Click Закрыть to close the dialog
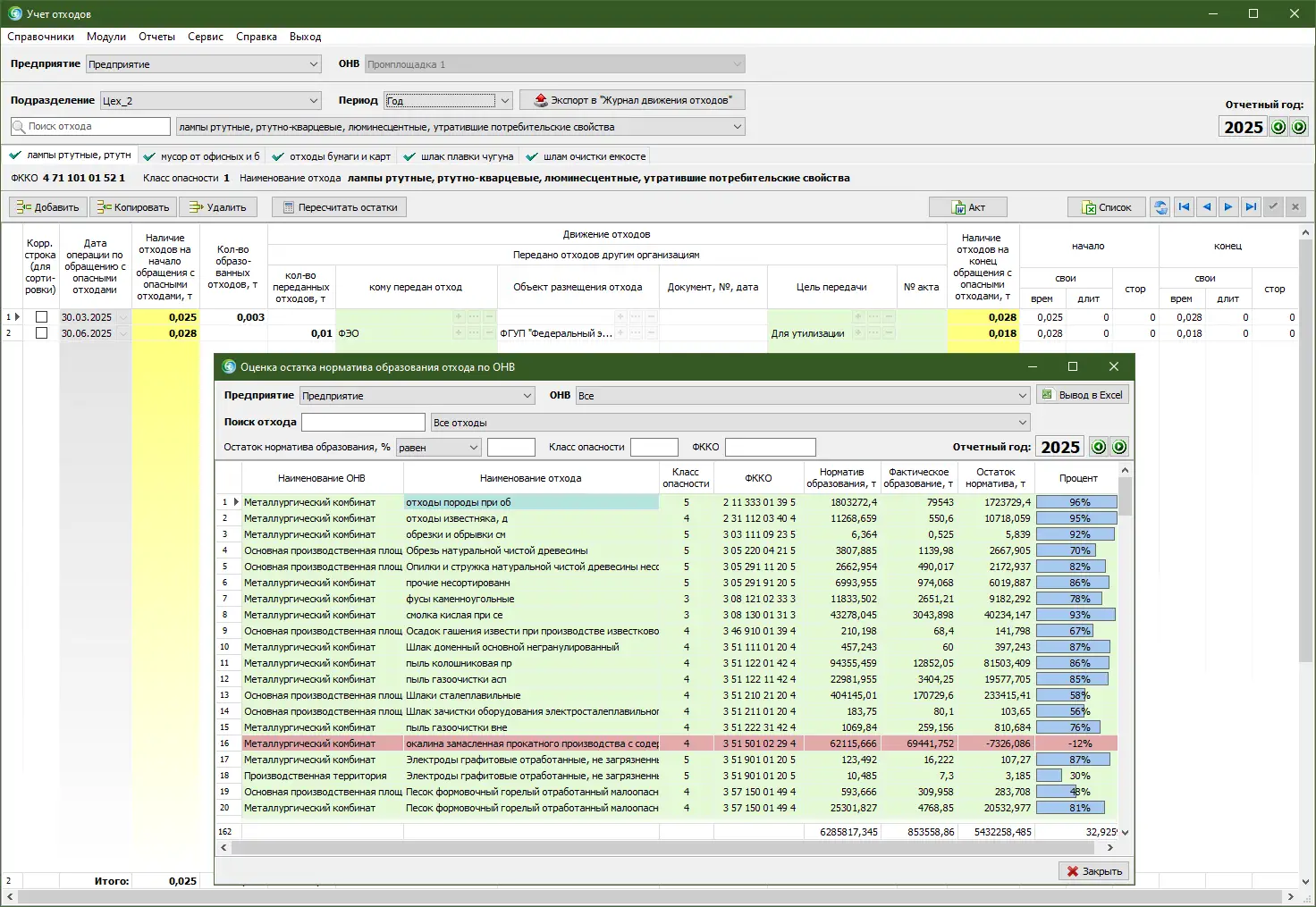 [1093, 871]
